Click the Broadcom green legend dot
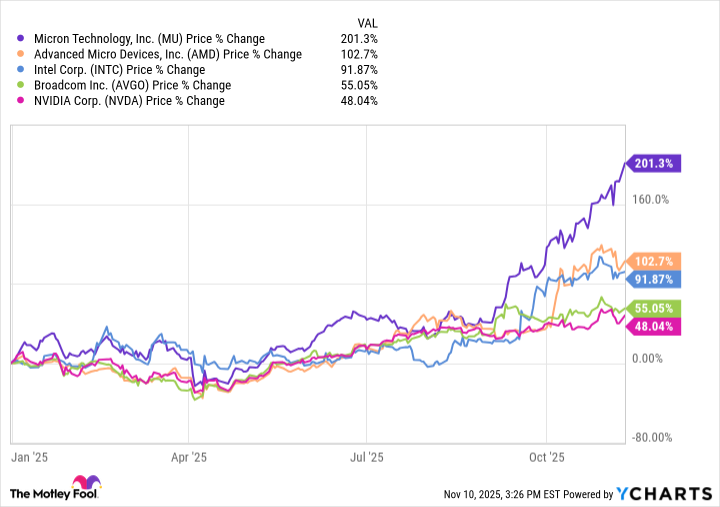This screenshot has width=720, height=507. pos(22,85)
